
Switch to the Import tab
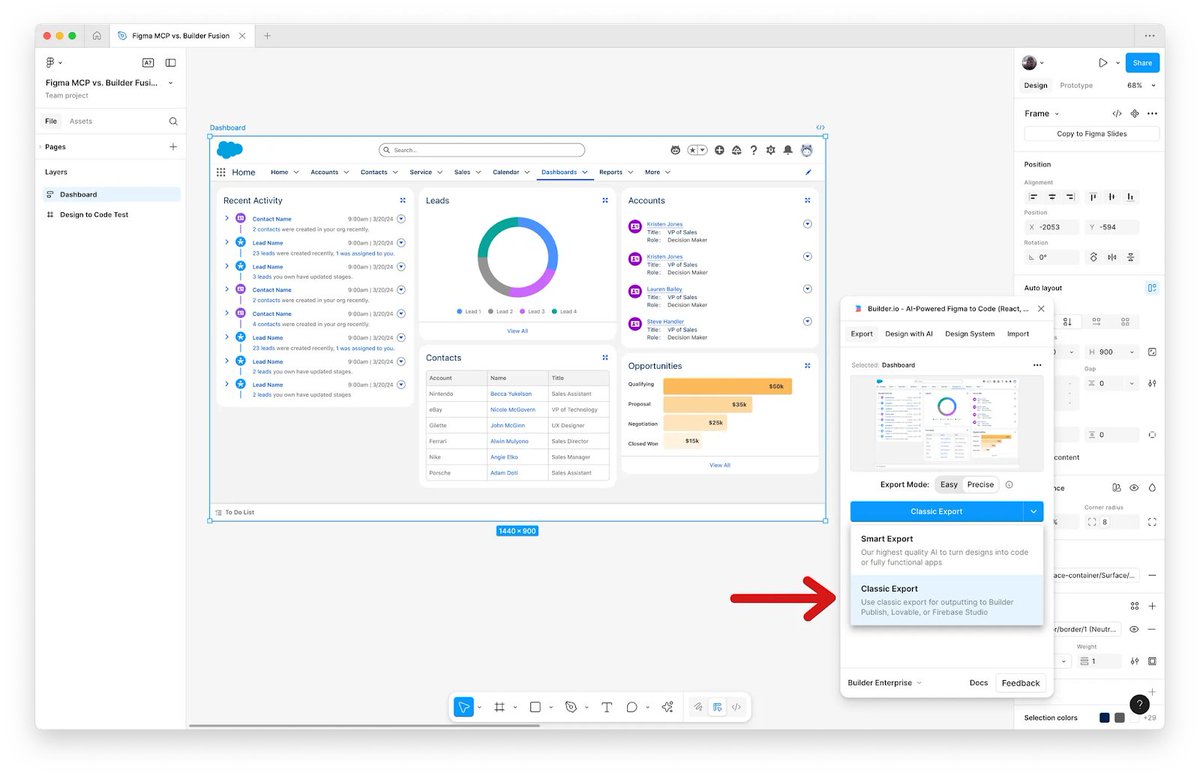(1018, 334)
